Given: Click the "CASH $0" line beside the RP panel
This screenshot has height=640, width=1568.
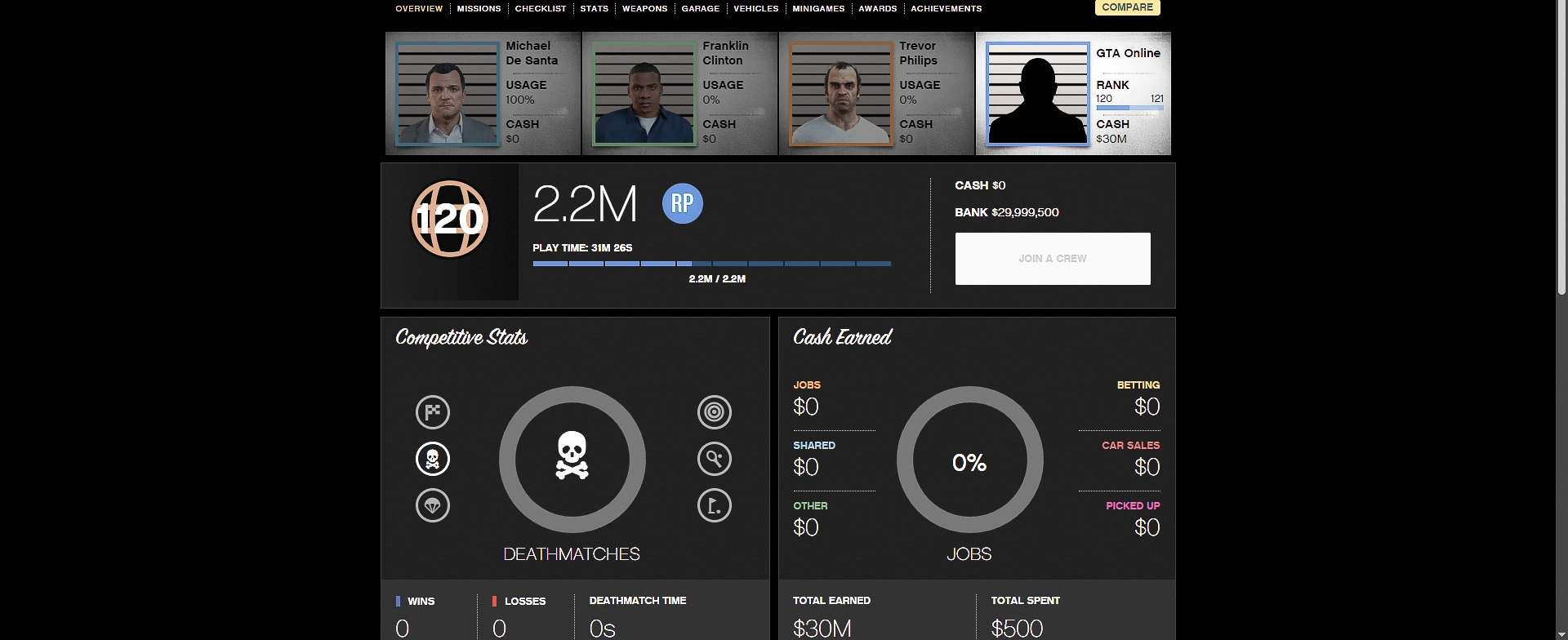Looking at the screenshot, I should click(x=980, y=185).
